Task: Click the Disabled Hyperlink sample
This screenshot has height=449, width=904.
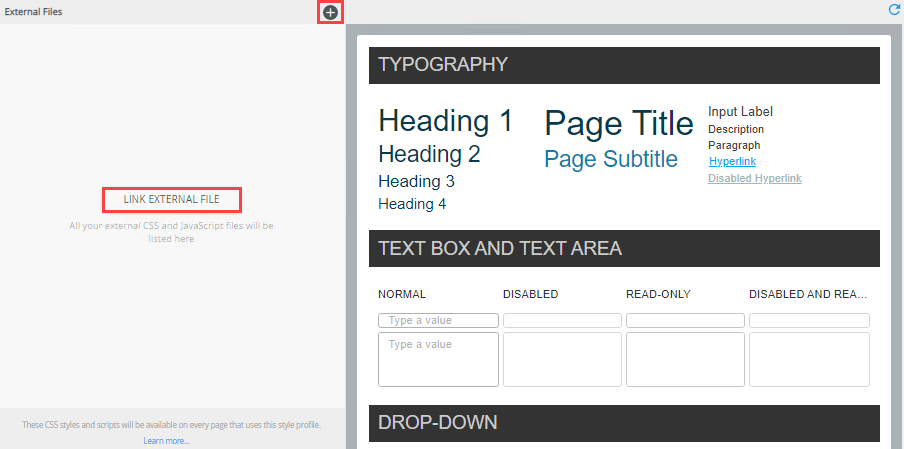Action: 755,178
